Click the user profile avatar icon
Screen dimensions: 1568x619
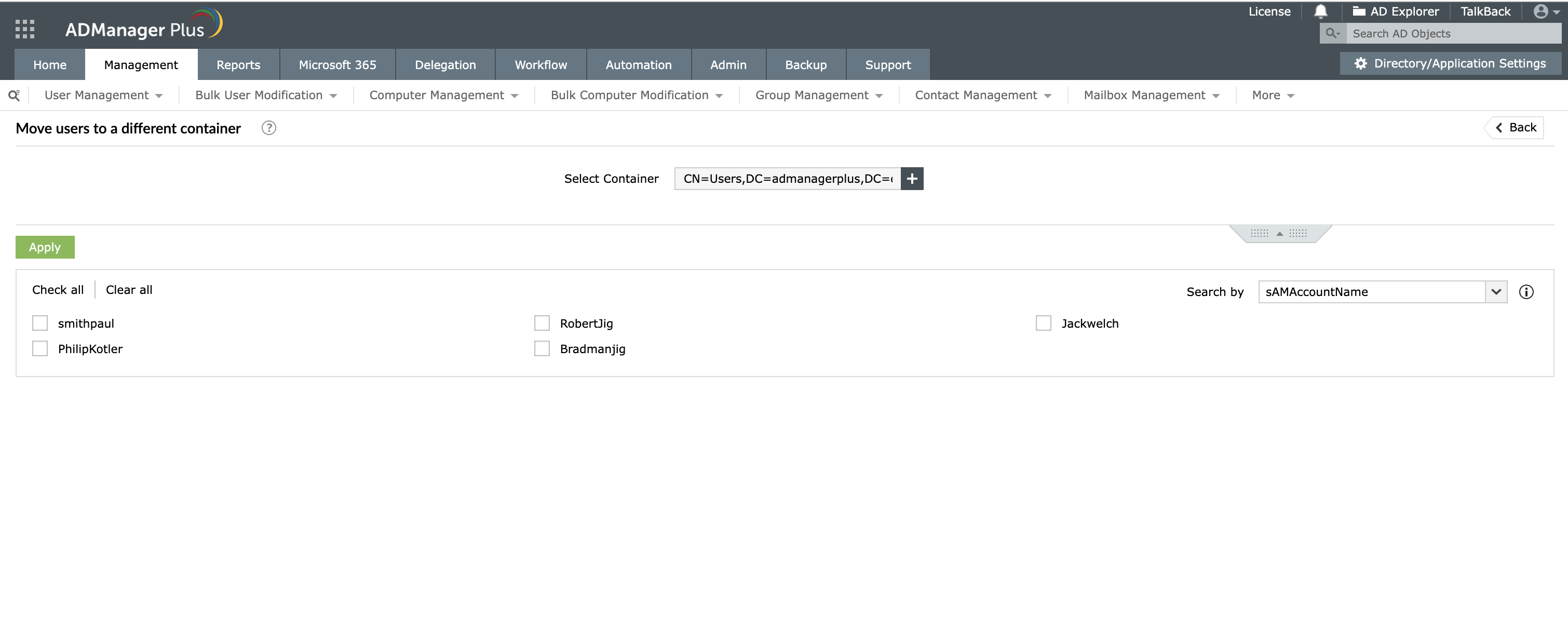click(1540, 11)
